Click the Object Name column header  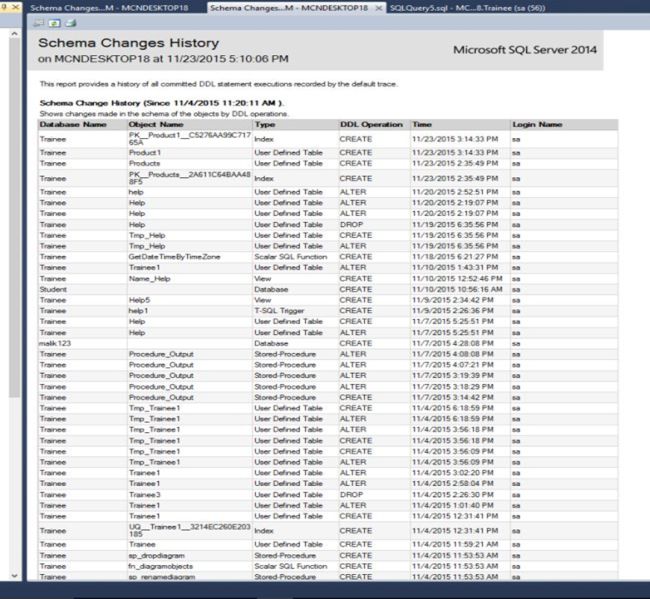[x=156, y=124]
